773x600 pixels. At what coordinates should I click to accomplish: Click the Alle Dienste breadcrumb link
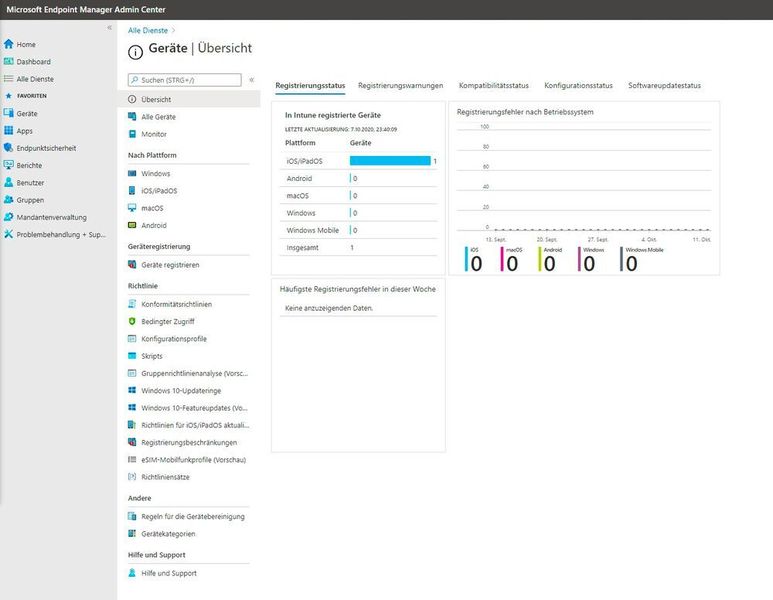(147, 31)
